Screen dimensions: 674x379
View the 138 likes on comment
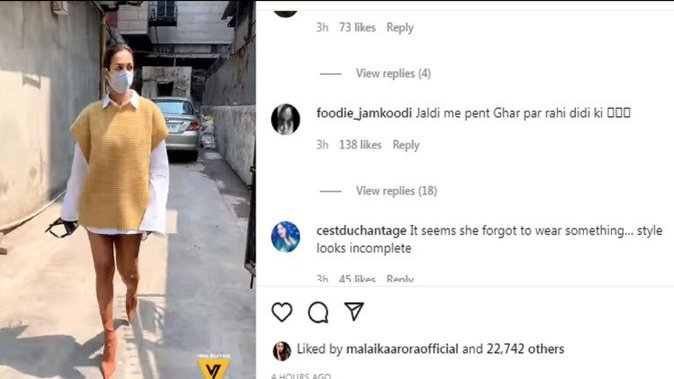[x=360, y=145]
